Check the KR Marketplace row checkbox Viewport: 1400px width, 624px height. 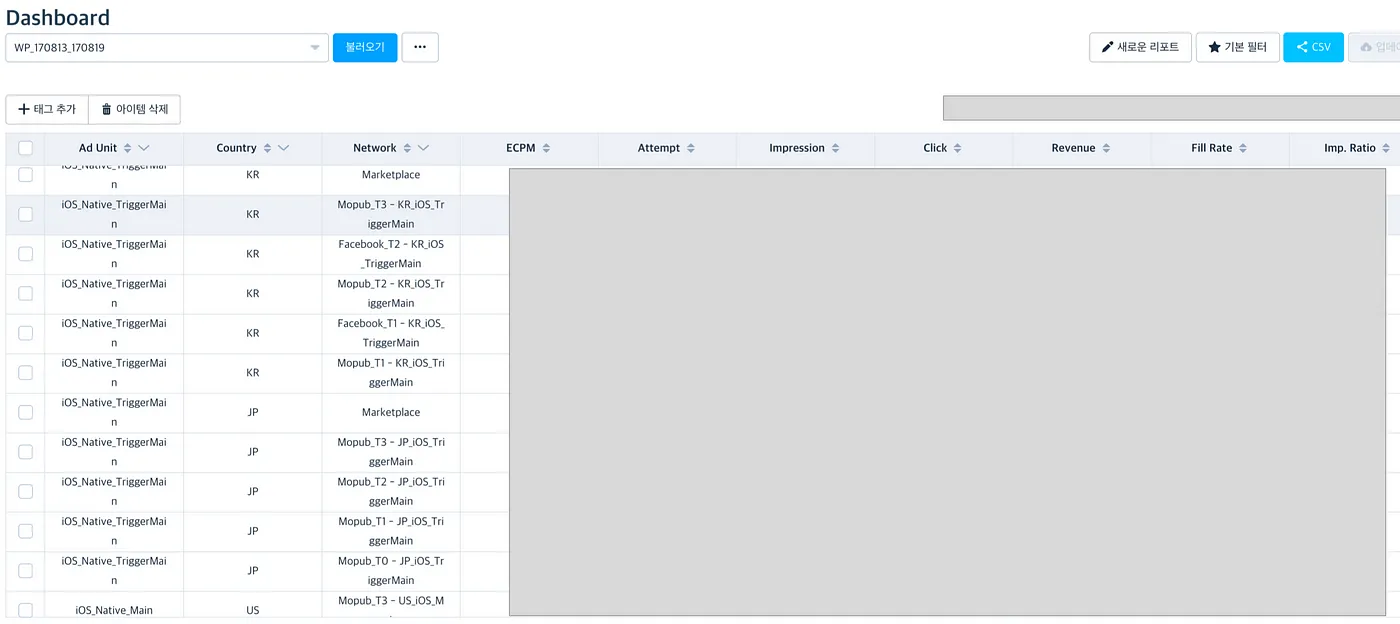(x=25, y=175)
